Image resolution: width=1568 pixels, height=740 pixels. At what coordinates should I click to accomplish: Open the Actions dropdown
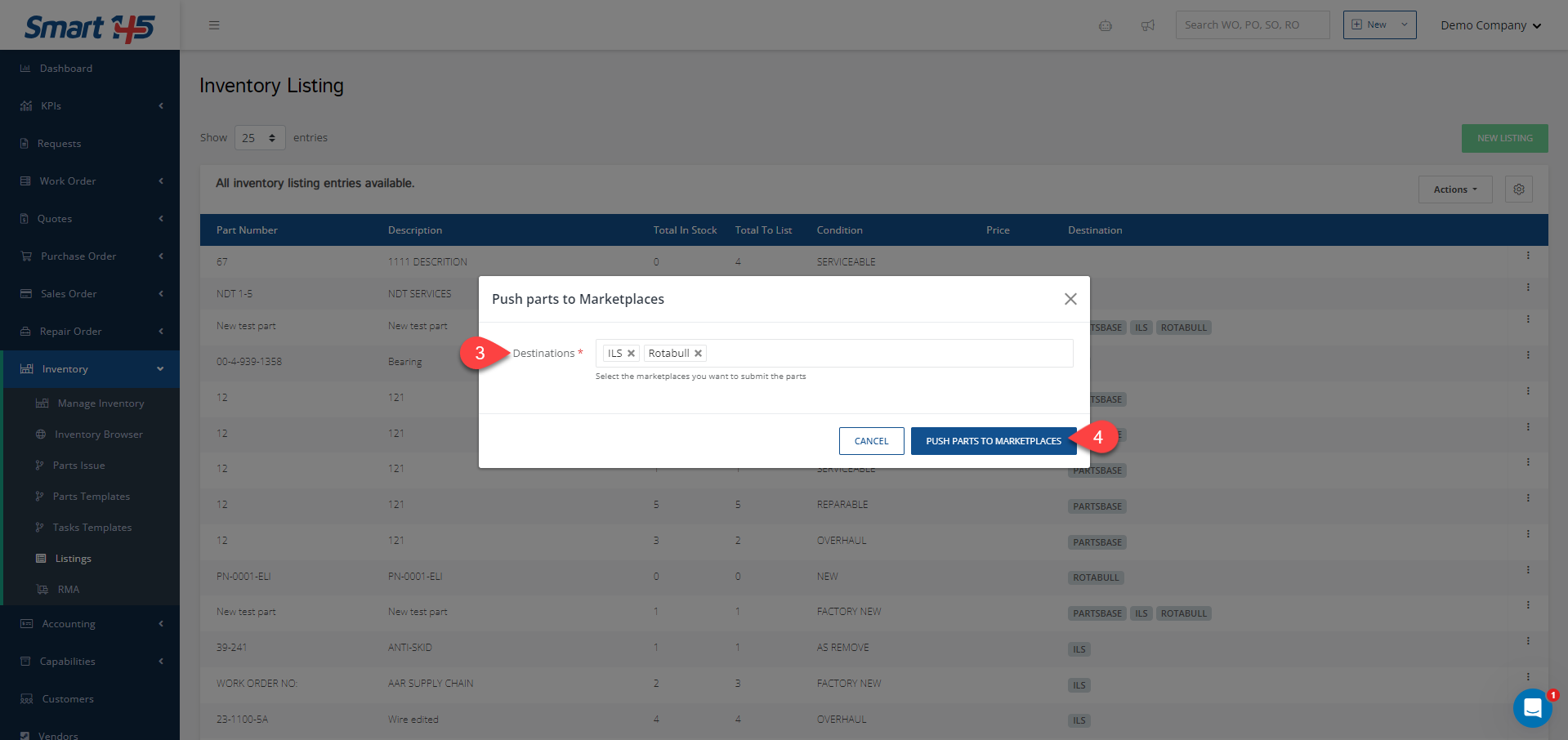1454,189
